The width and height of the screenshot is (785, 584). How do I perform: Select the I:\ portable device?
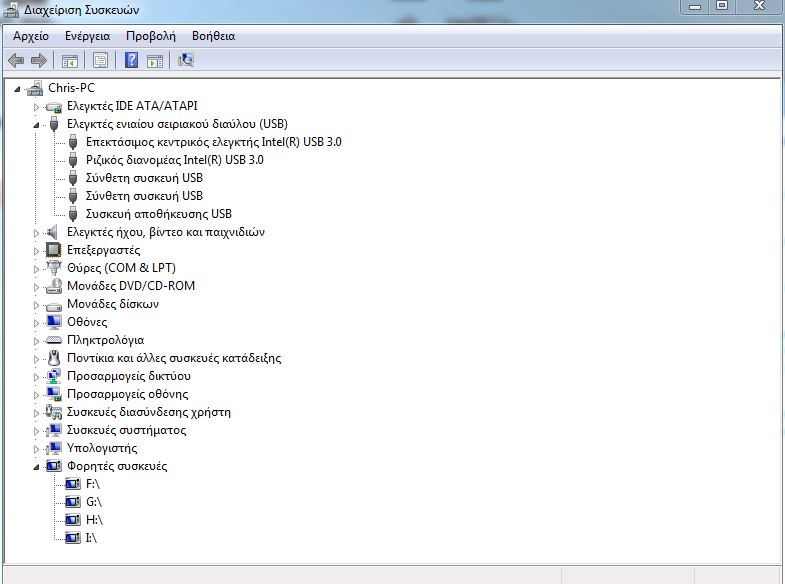coord(91,538)
